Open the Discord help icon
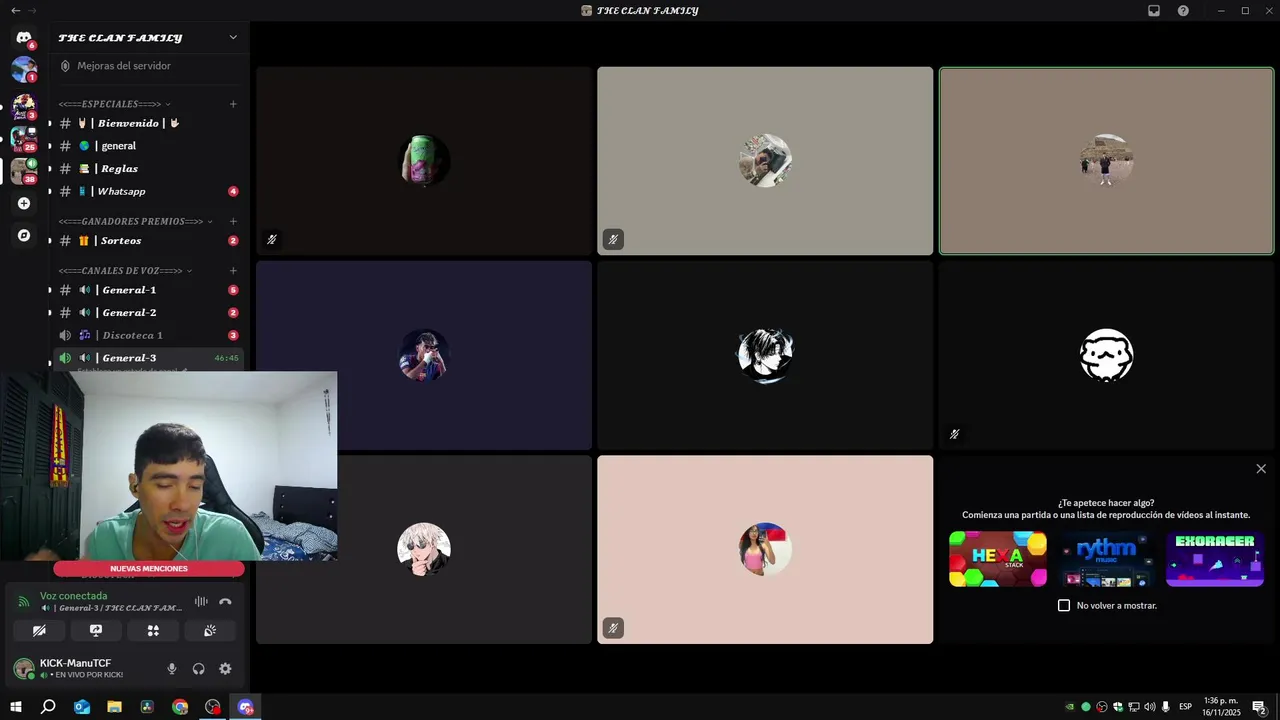 (x=1183, y=11)
